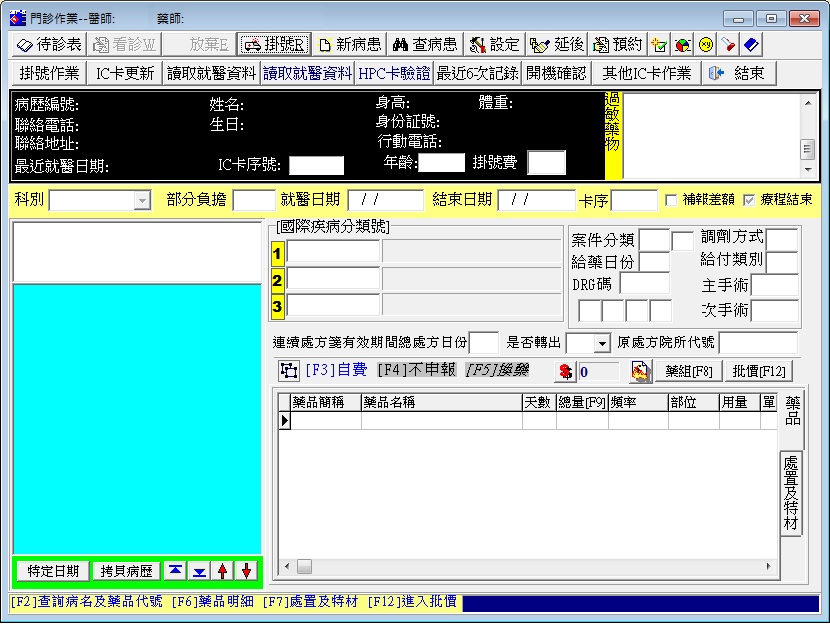Expand the 是否轉出 dropdown

pyautogui.click(x=601, y=344)
